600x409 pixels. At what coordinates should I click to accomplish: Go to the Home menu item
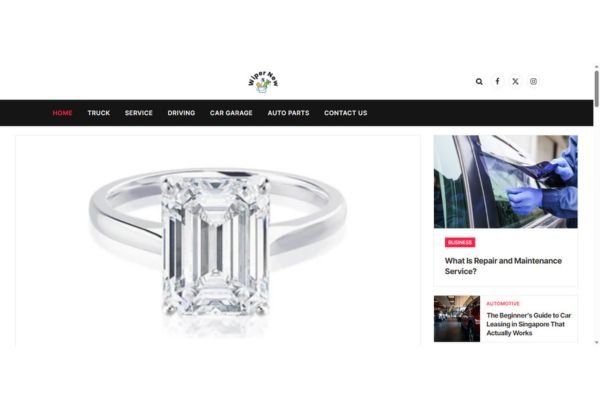point(62,113)
